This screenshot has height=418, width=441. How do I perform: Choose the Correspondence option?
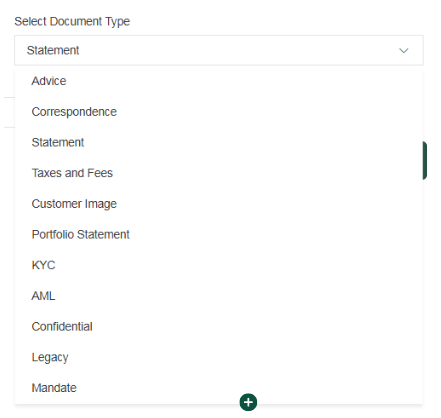point(74,112)
